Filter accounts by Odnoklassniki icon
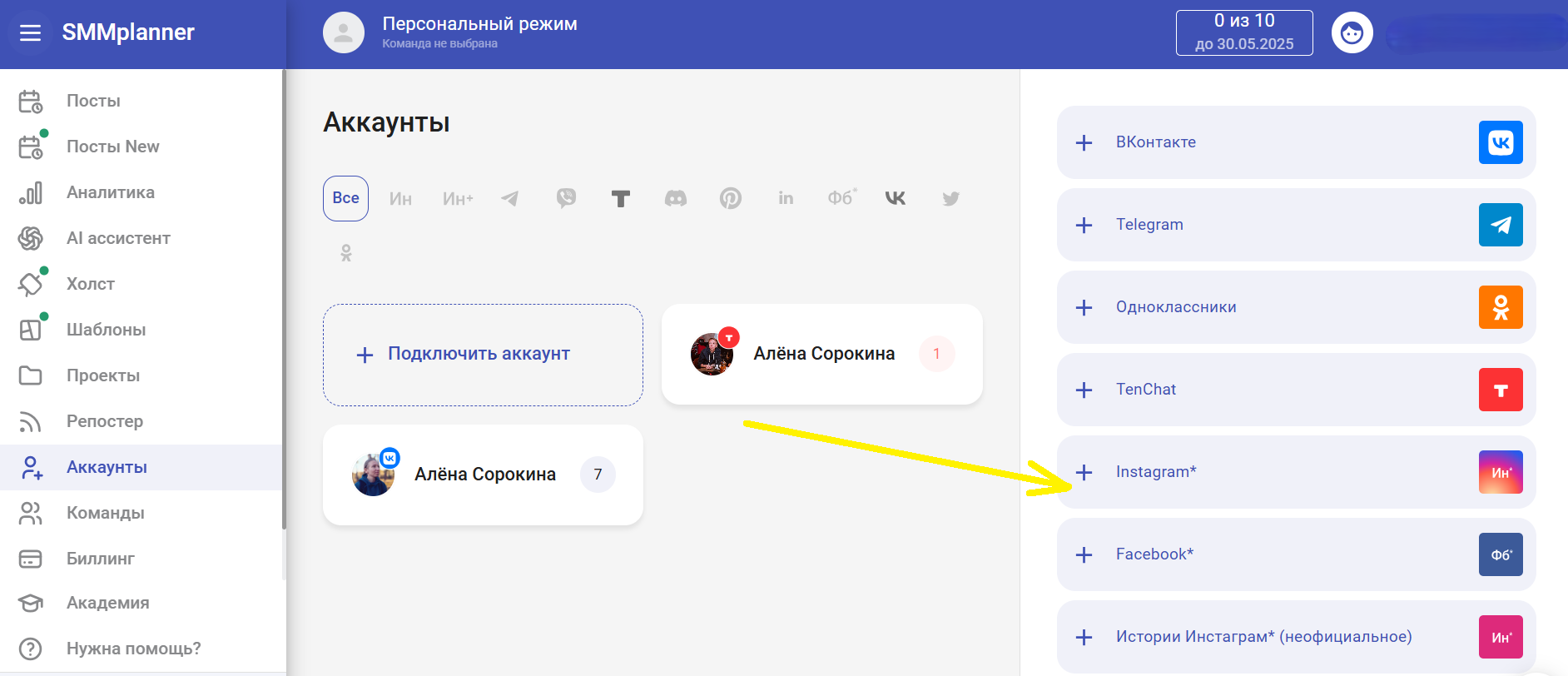 tap(346, 253)
